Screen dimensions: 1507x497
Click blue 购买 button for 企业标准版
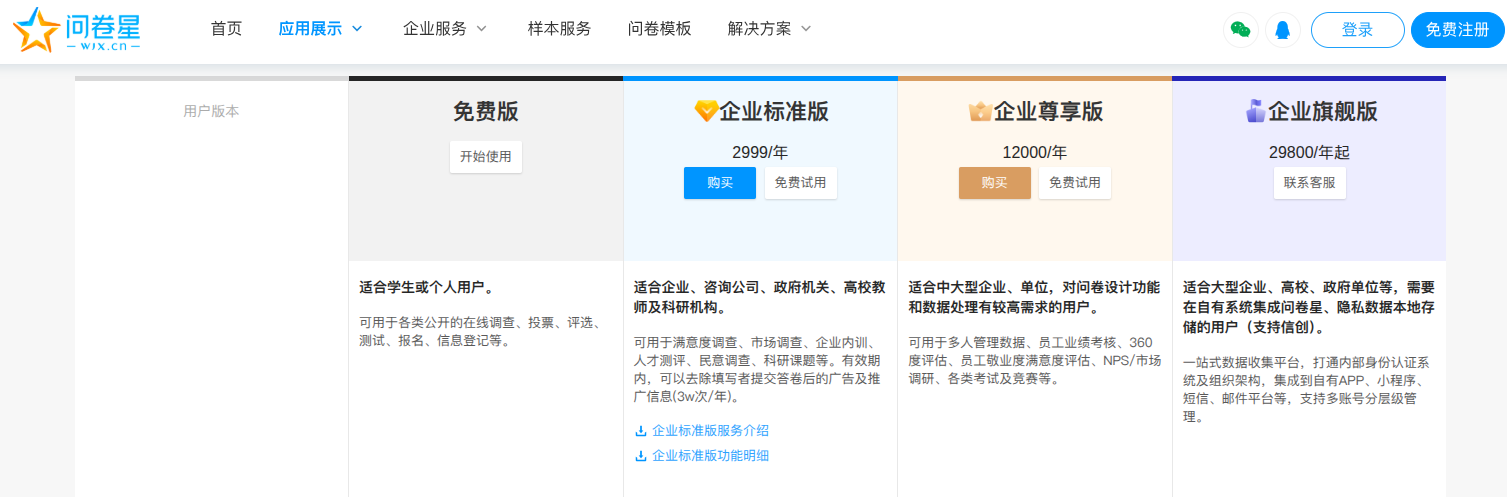(x=720, y=183)
